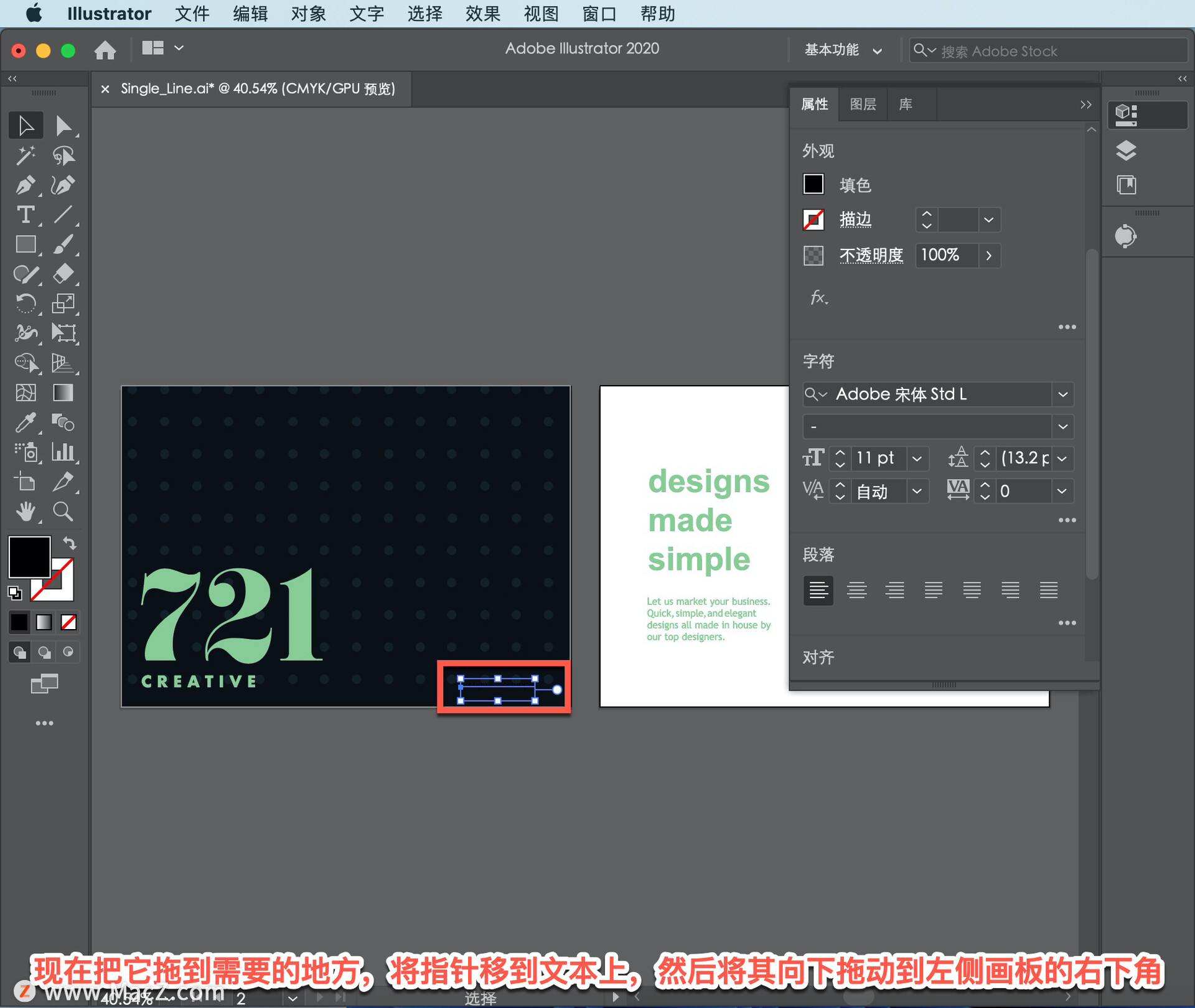This screenshot has width=1195, height=1008.
Task: Select the Magic Wand tool
Action: 25,156
